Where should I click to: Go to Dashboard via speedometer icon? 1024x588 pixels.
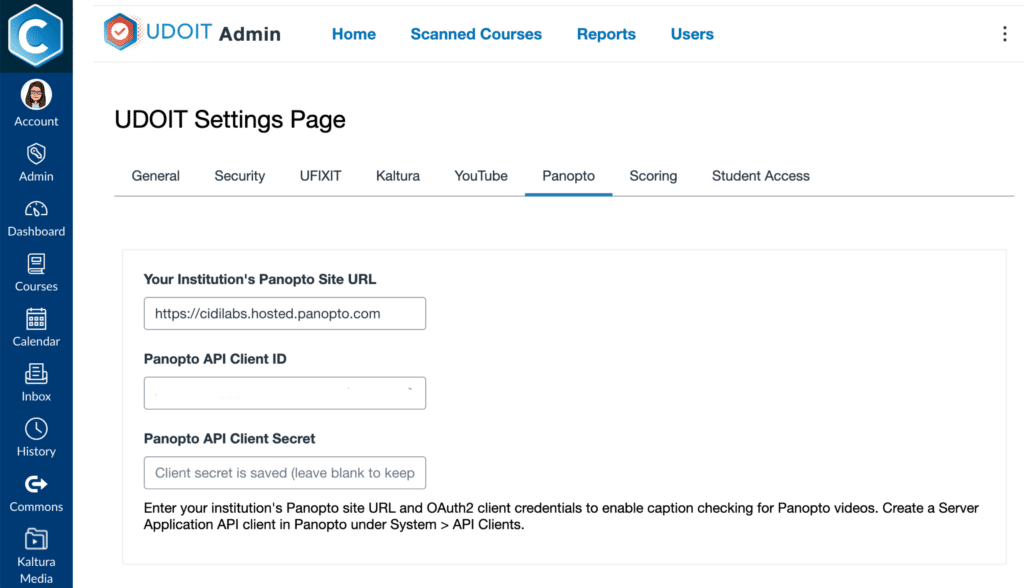coord(36,209)
